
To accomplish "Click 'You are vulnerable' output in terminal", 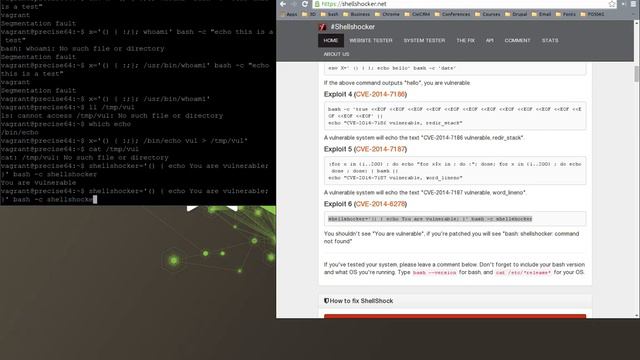I will tap(38, 183).
